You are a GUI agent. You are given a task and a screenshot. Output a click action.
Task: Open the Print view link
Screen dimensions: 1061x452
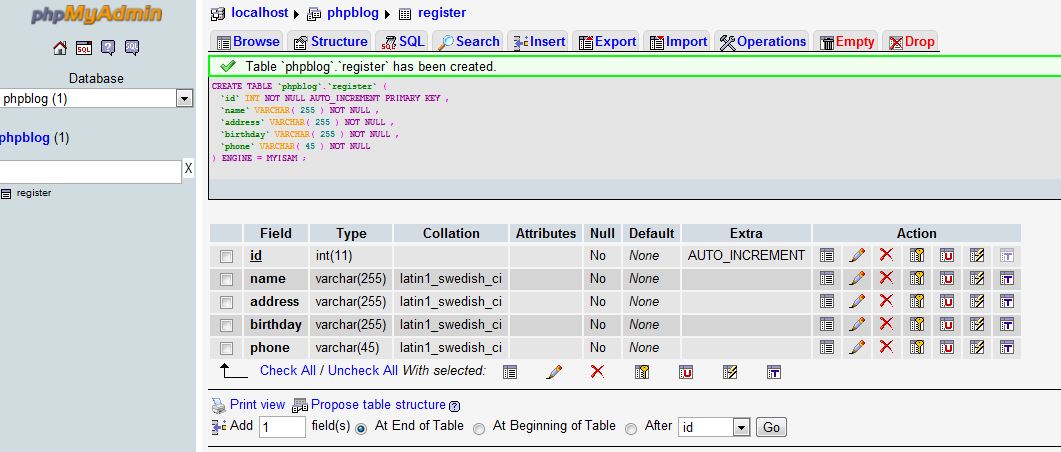(x=257, y=405)
